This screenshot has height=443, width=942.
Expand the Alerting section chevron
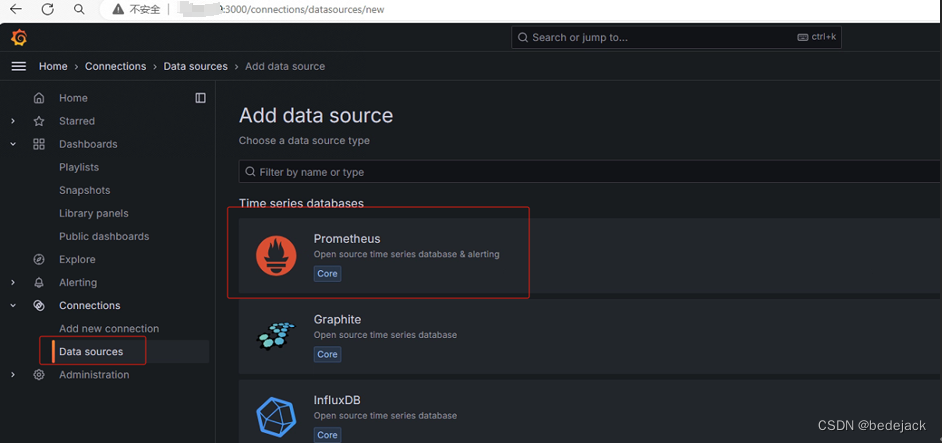(13, 283)
